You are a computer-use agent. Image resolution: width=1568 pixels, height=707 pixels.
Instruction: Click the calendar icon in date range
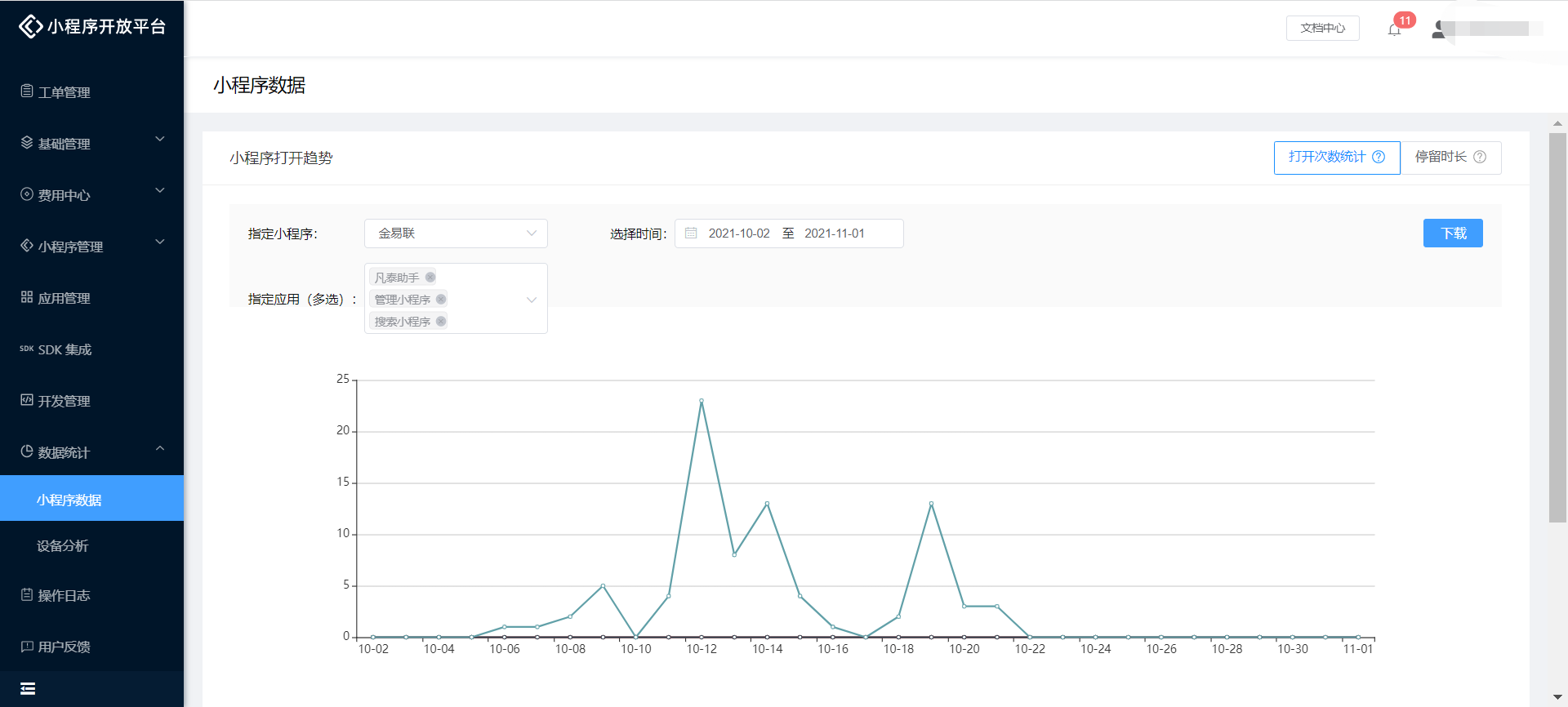[691, 233]
